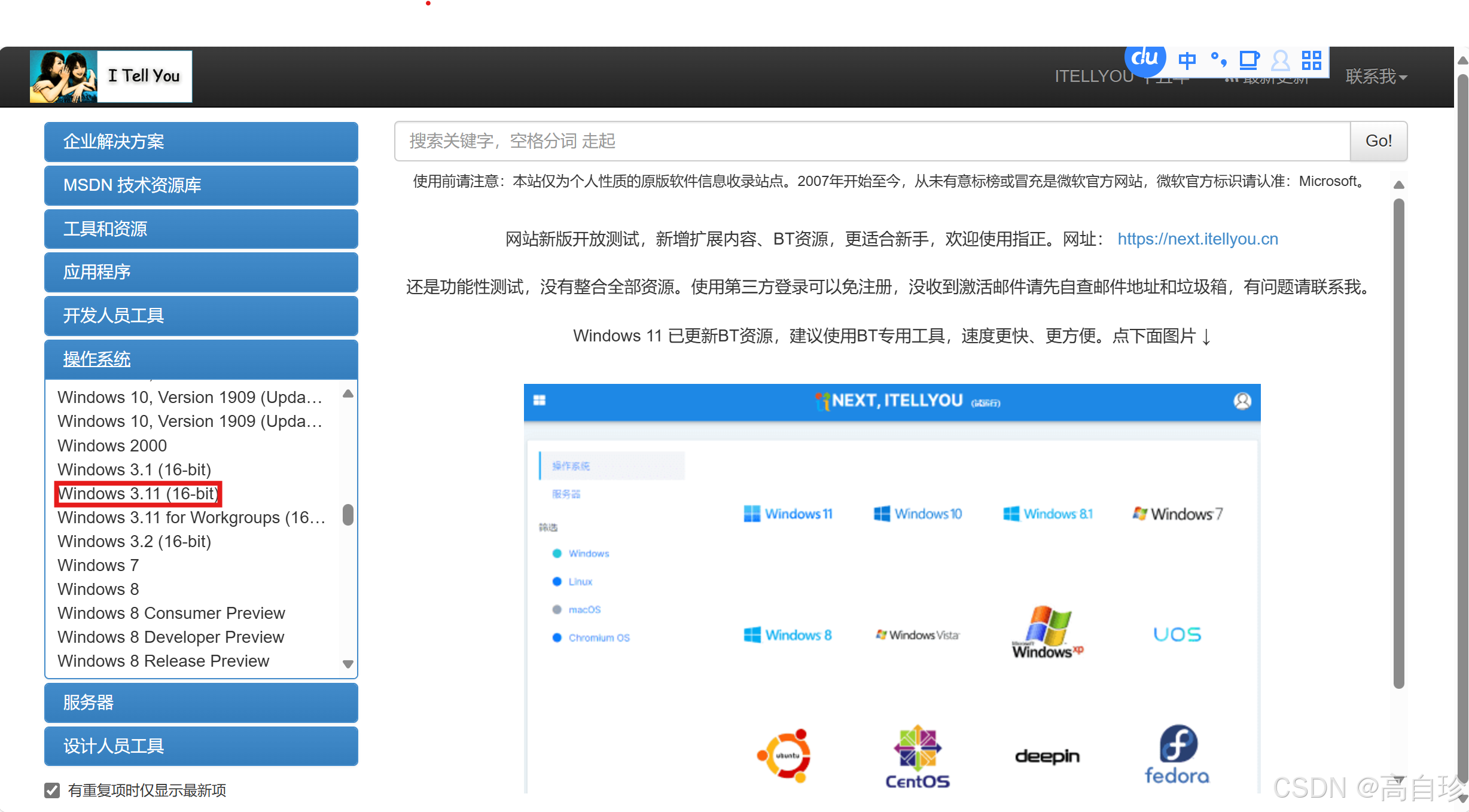Expand the 服务器 category panel

(201, 703)
